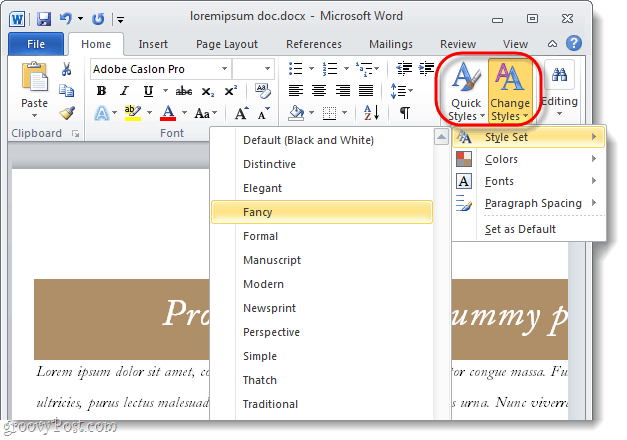Open the Colors submenu
627x440 pixels.
click(x=529, y=159)
